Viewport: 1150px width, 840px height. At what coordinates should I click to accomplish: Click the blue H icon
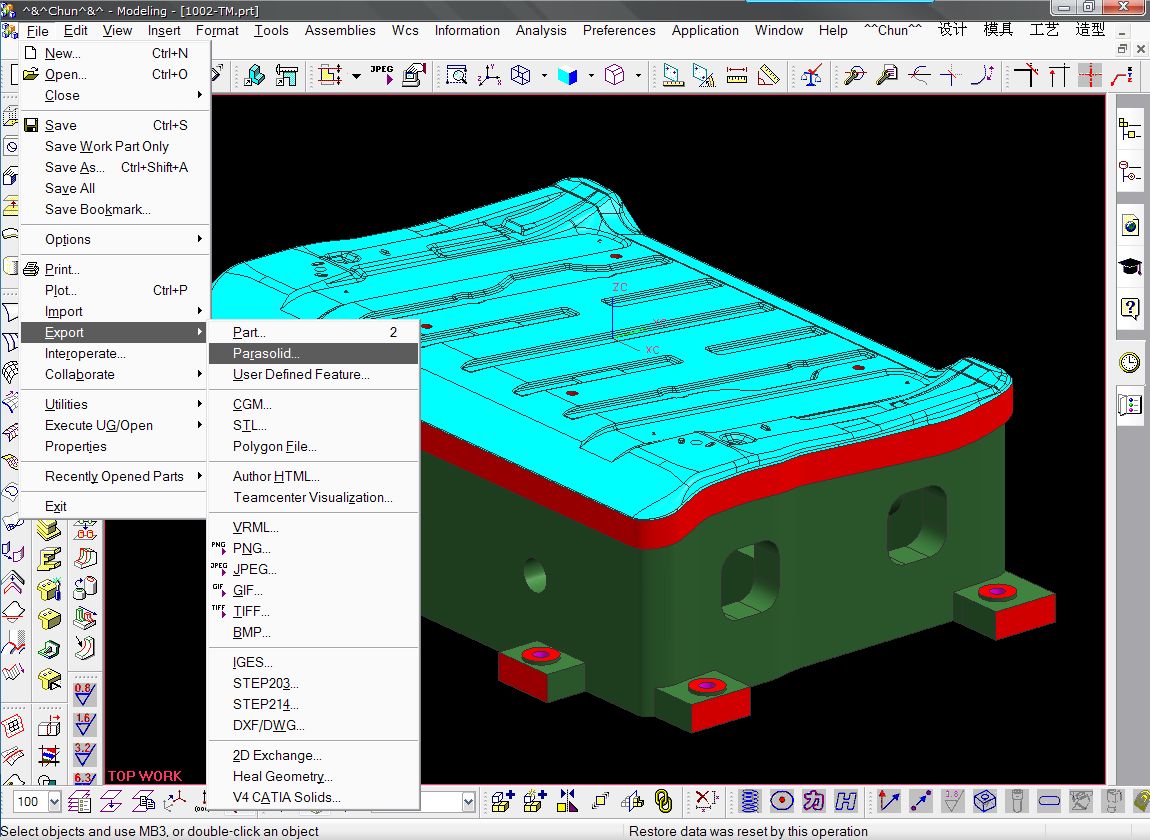846,801
